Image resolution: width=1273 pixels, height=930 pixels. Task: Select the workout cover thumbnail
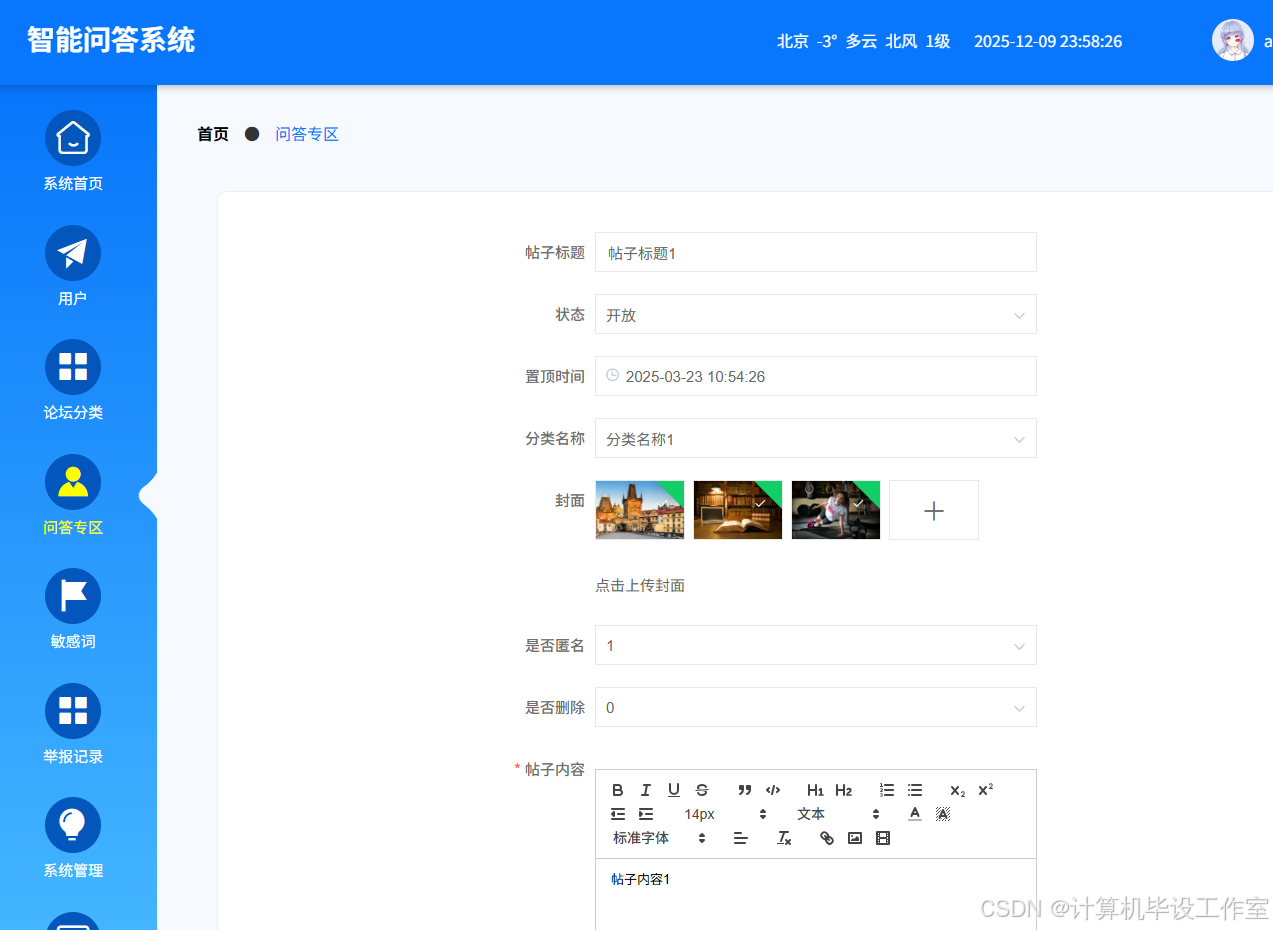[836, 510]
